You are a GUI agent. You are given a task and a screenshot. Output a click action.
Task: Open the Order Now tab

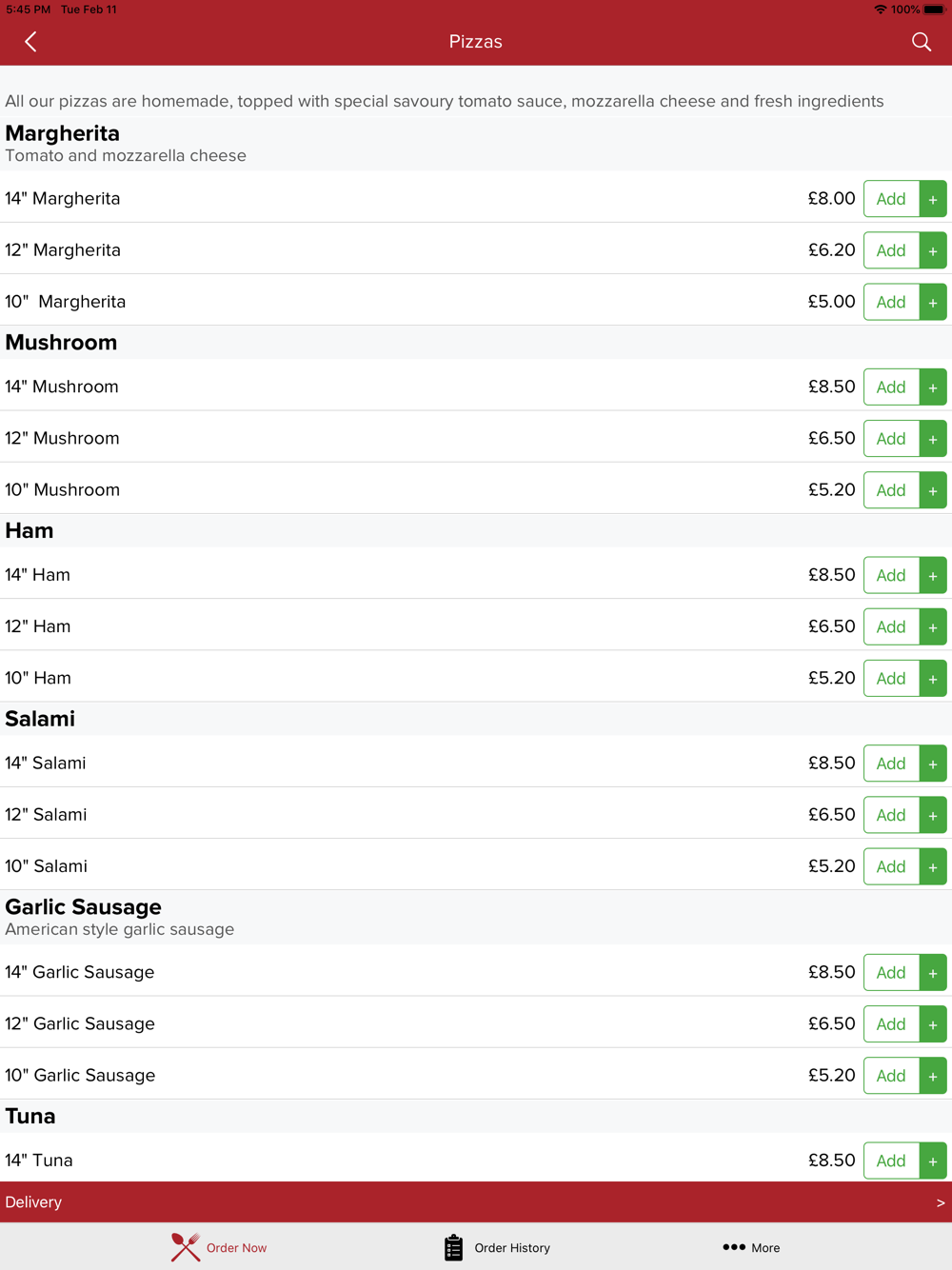click(x=219, y=1247)
